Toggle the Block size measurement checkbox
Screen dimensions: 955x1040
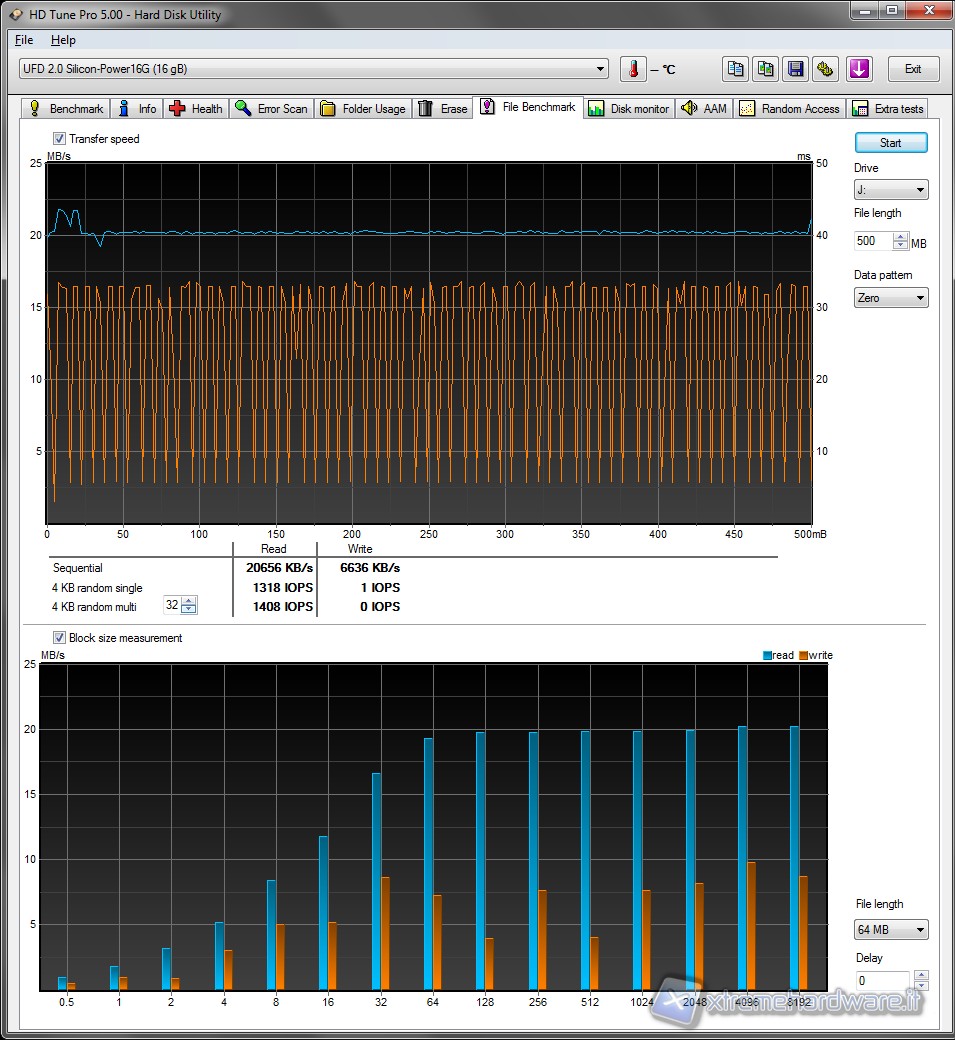[x=59, y=638]
